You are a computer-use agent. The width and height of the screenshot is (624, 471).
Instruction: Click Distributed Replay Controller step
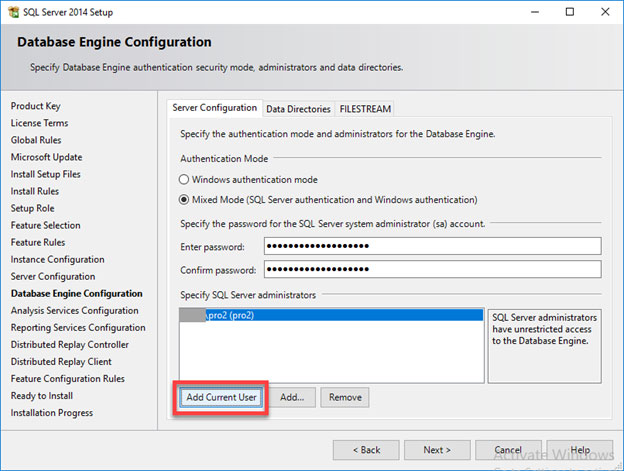[70, 344]
